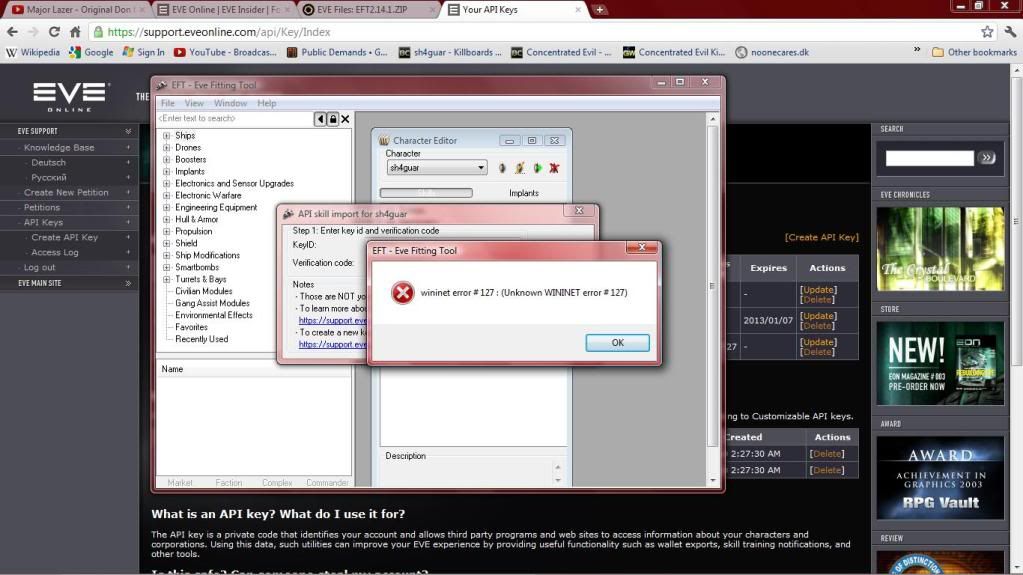Open the YouTube bookmark
Screen dimensions: 1023x575
pyautogui.click(x=225, y=52)
